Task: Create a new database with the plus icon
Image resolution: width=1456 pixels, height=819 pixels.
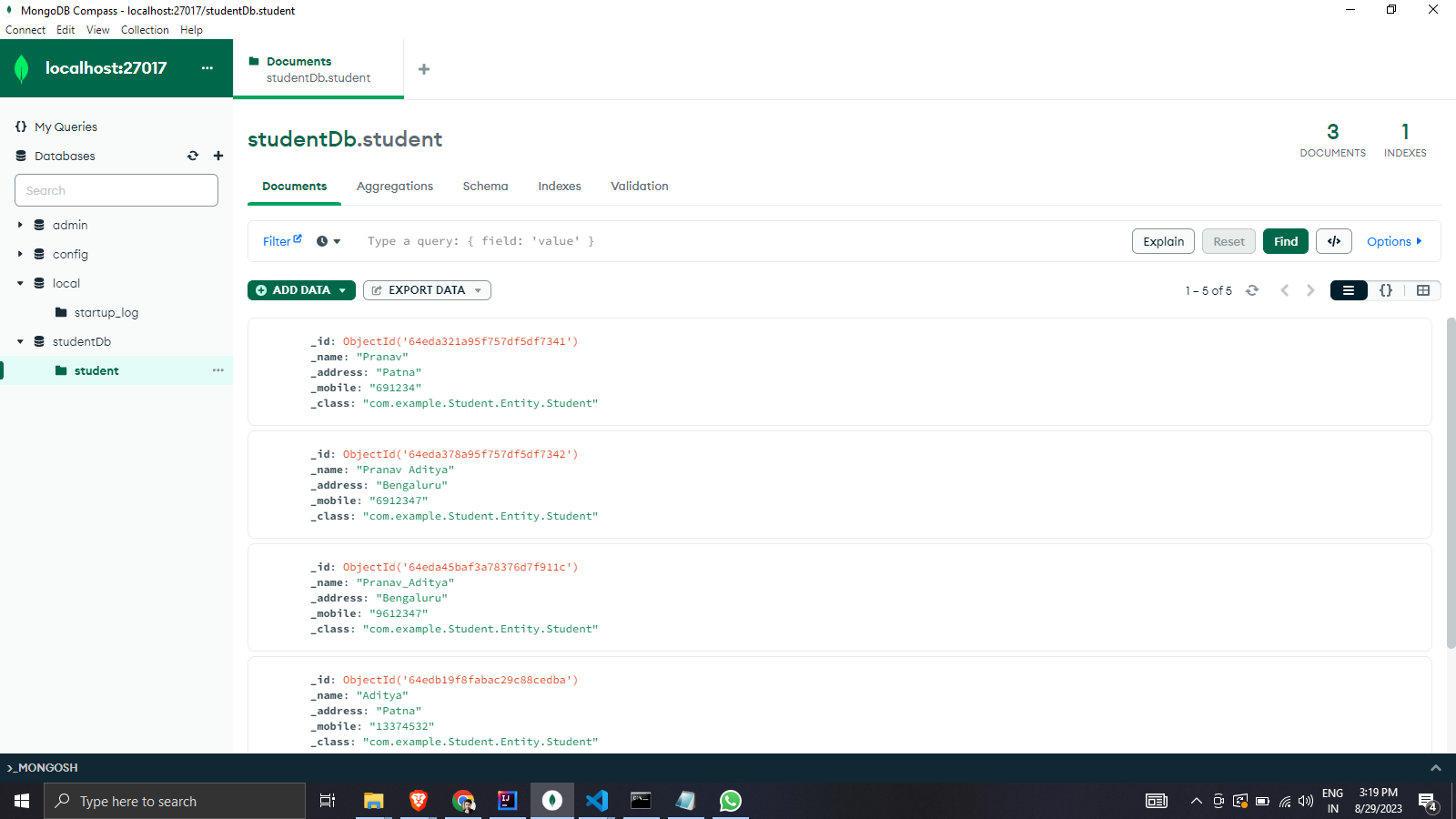Action: (218, 156)
